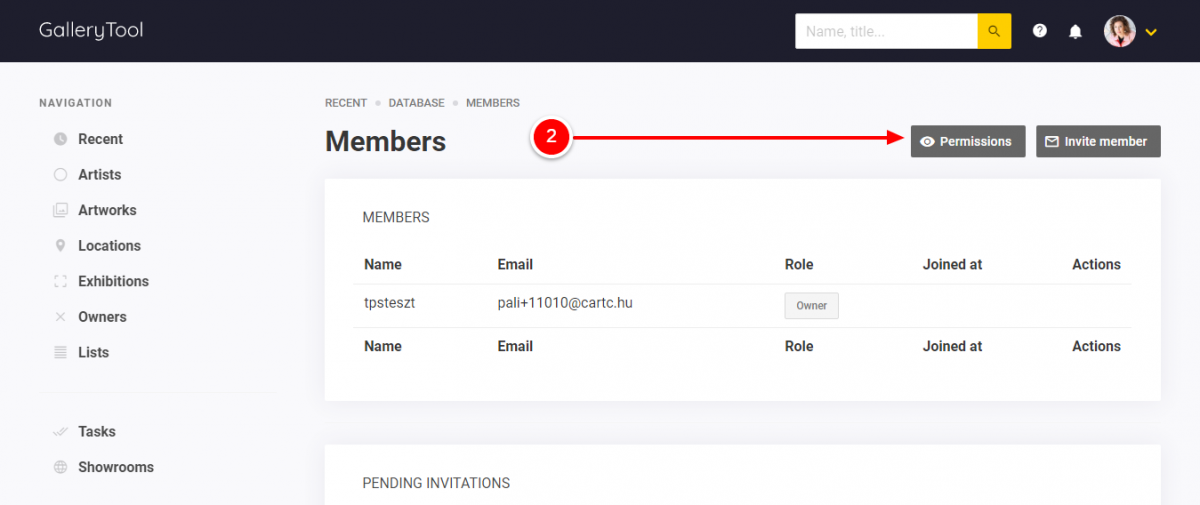The image size is (1200, 505).
Task: Open the notifications bell
Action: click(x=1075, y=31)
